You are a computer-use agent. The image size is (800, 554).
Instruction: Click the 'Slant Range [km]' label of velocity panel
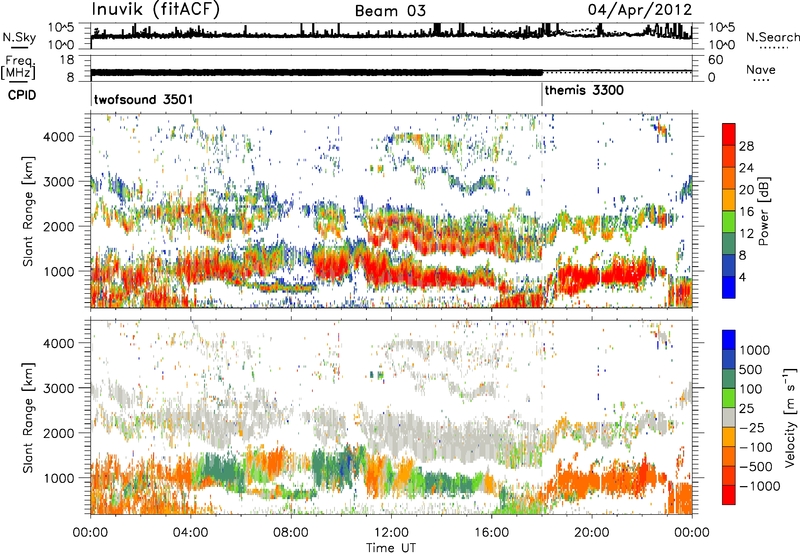pos(28,417)
